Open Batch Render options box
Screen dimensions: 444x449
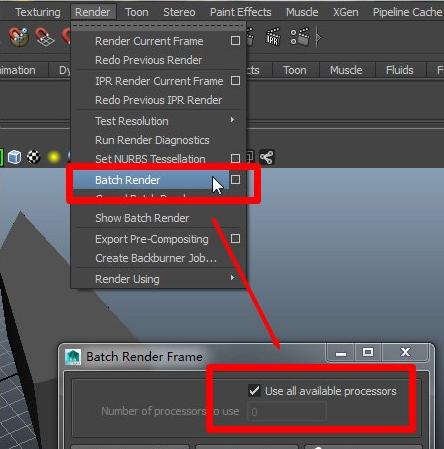pyautogui.click(x=235, y=180)
